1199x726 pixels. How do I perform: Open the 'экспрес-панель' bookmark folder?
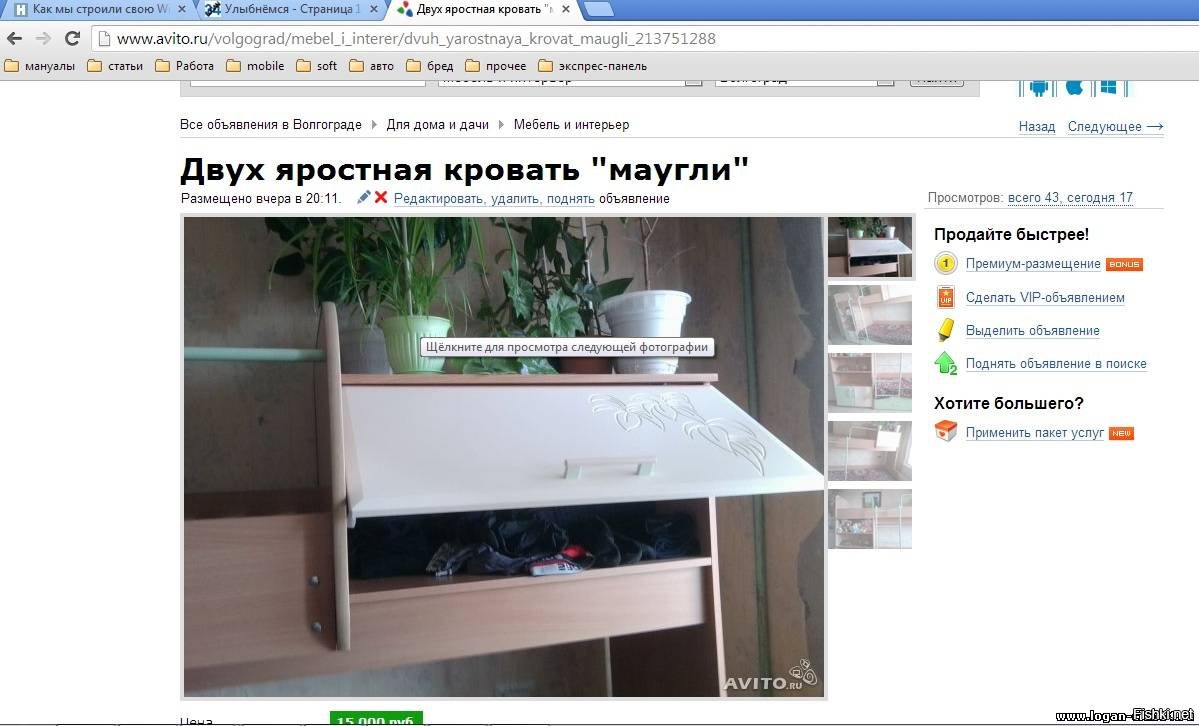pyautogui.click(x=593, y=66)
